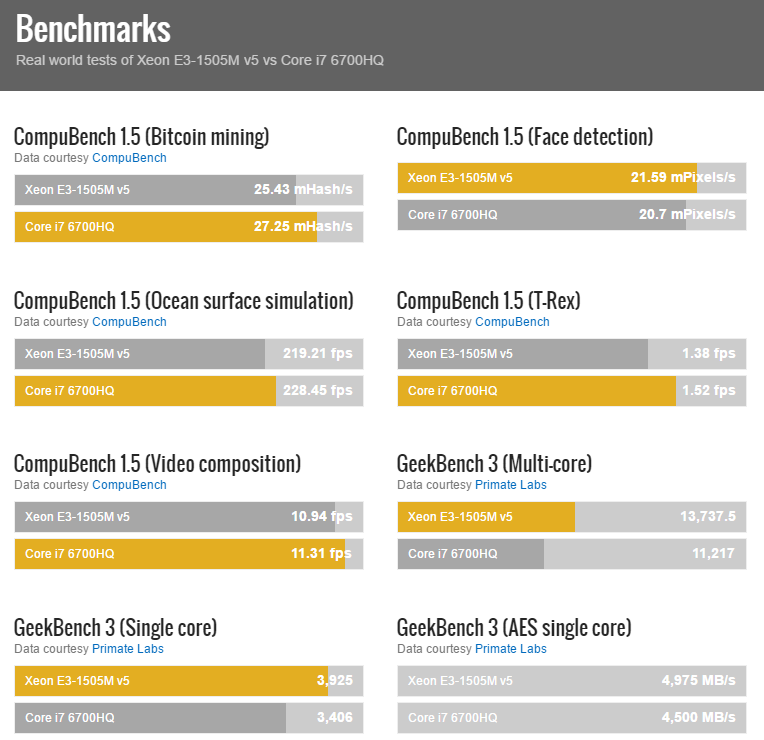Select the Core i7 20.7 mPixels/s bar
The height and width of the screenshot is (740, 764).
coord(571,215)
